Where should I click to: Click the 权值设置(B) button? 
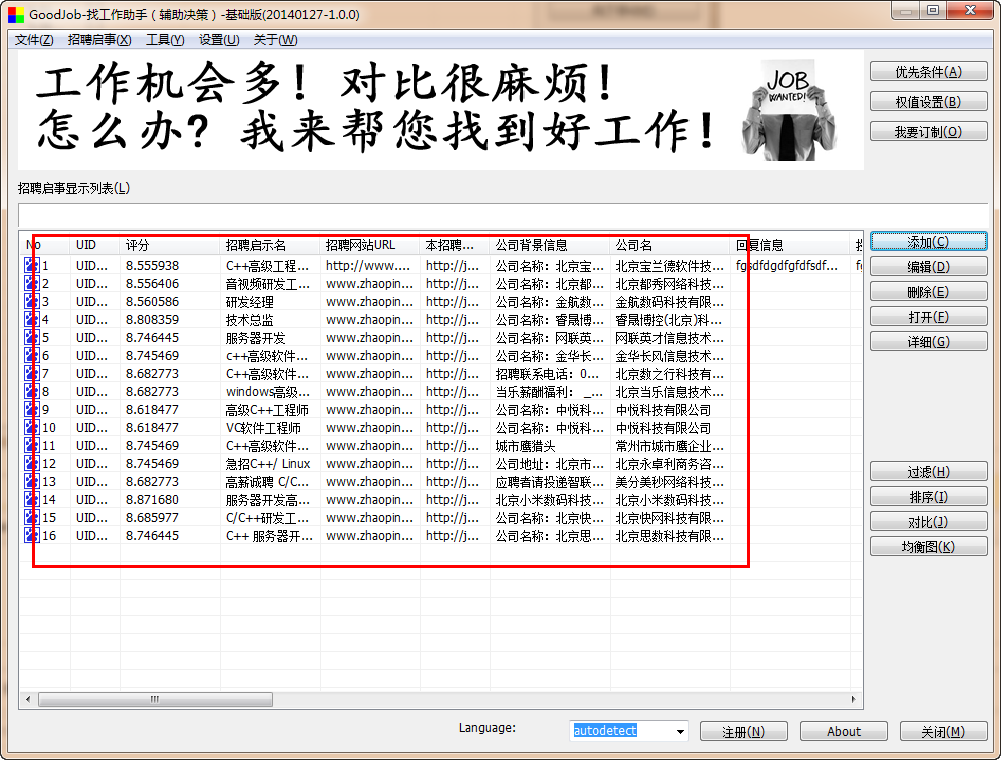928,102
